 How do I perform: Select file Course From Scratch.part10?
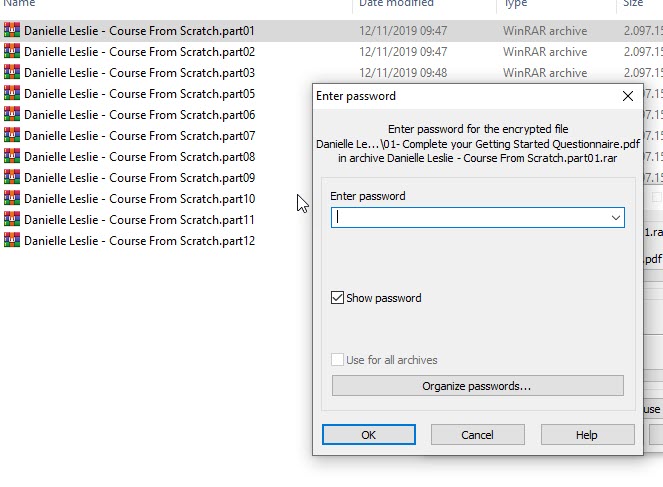pyautogui.click(x=140, y=199)
